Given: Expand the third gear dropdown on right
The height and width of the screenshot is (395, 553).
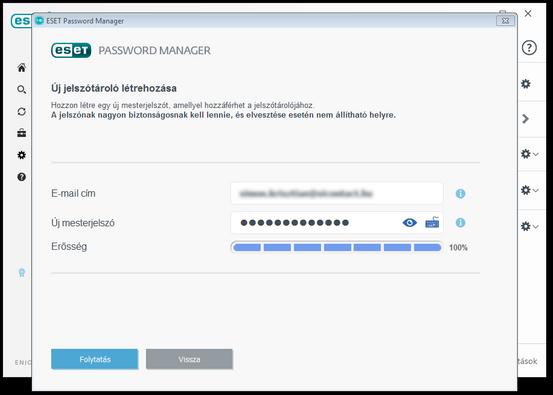Looking at the screenshot, I should tap(530, 190).
